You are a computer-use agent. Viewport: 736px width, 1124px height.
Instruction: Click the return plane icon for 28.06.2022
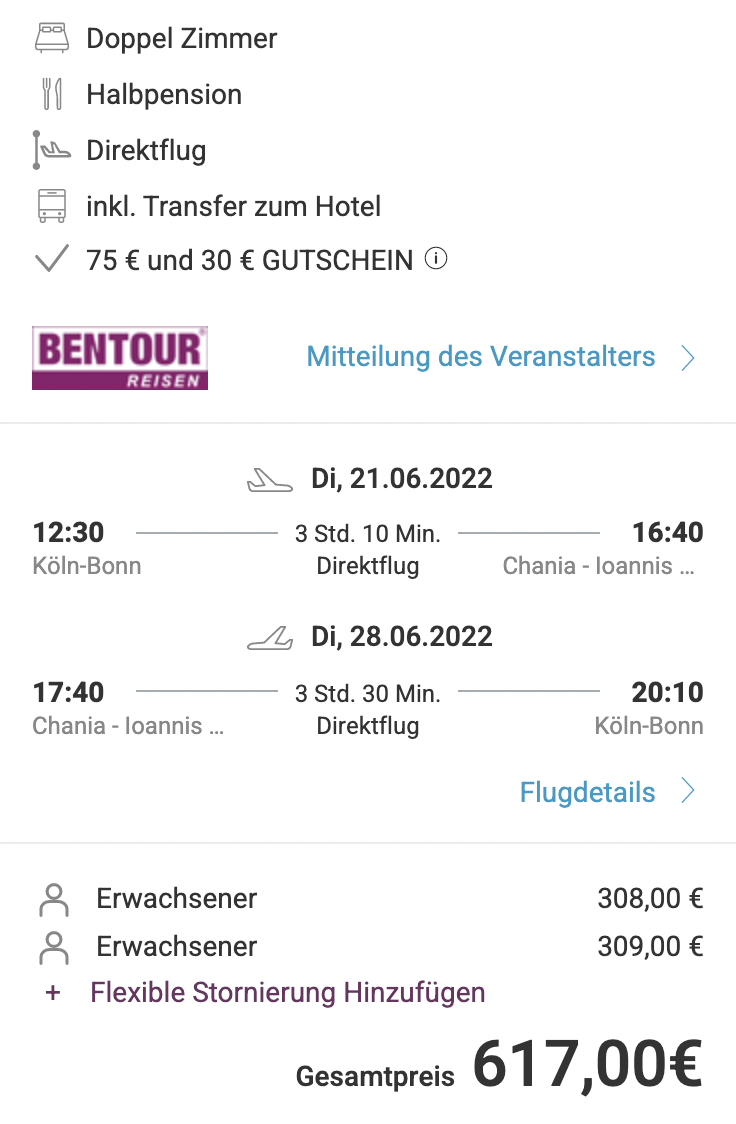click(x=269, y=637)
